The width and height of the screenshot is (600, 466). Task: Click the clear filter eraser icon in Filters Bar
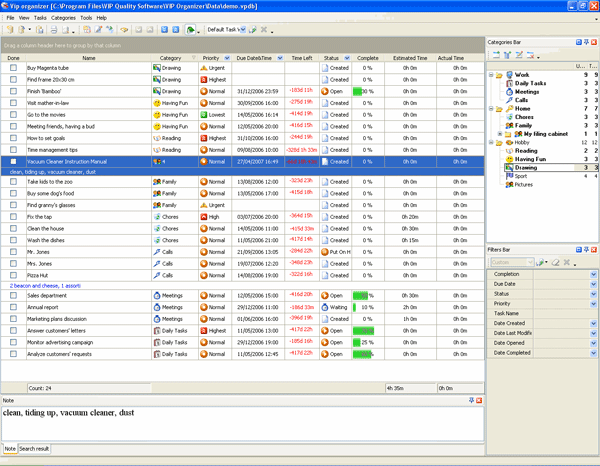tap(555, 262)
